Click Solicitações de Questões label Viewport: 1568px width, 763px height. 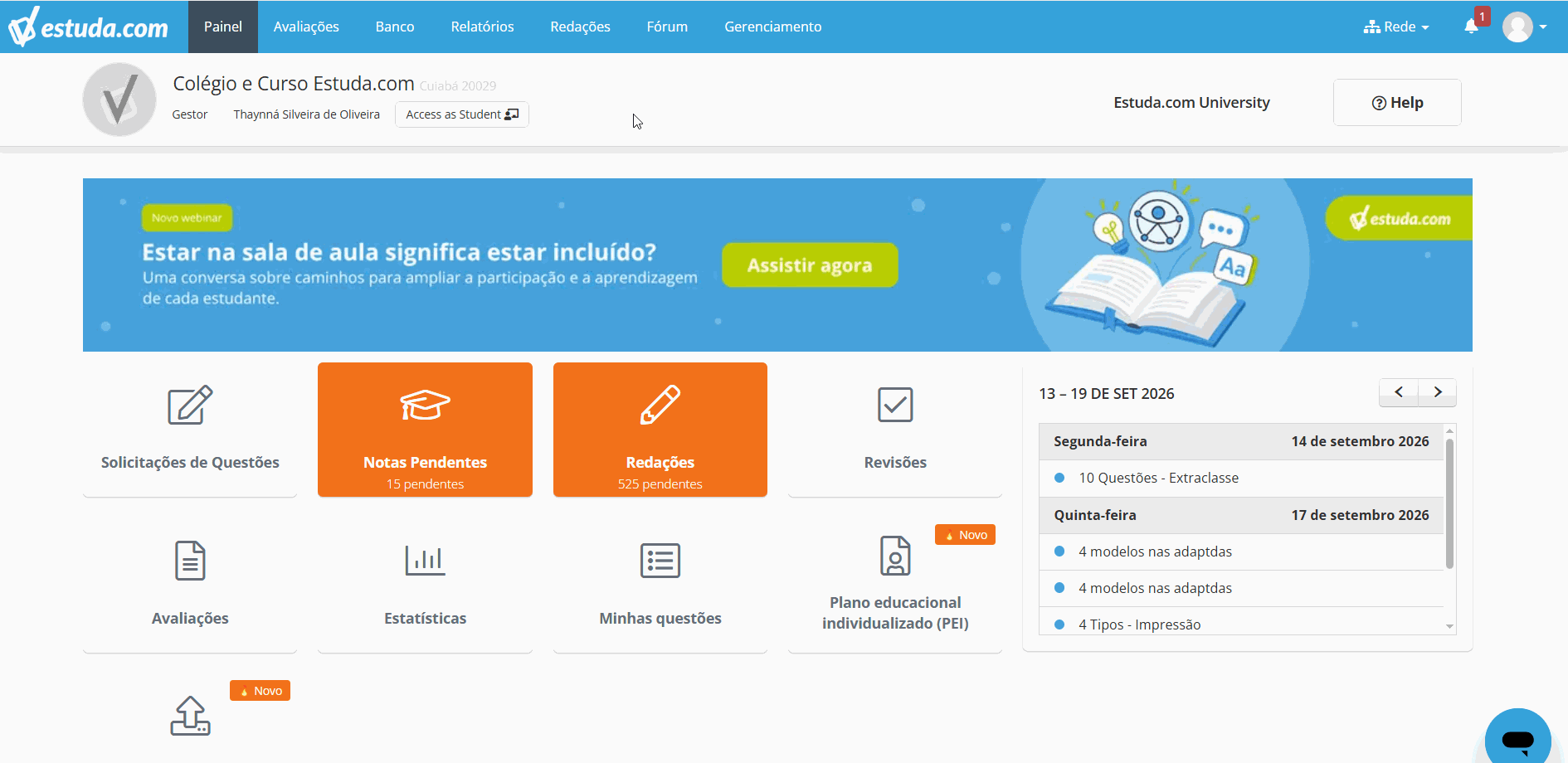pyautogui.click(x=190, y=463)
